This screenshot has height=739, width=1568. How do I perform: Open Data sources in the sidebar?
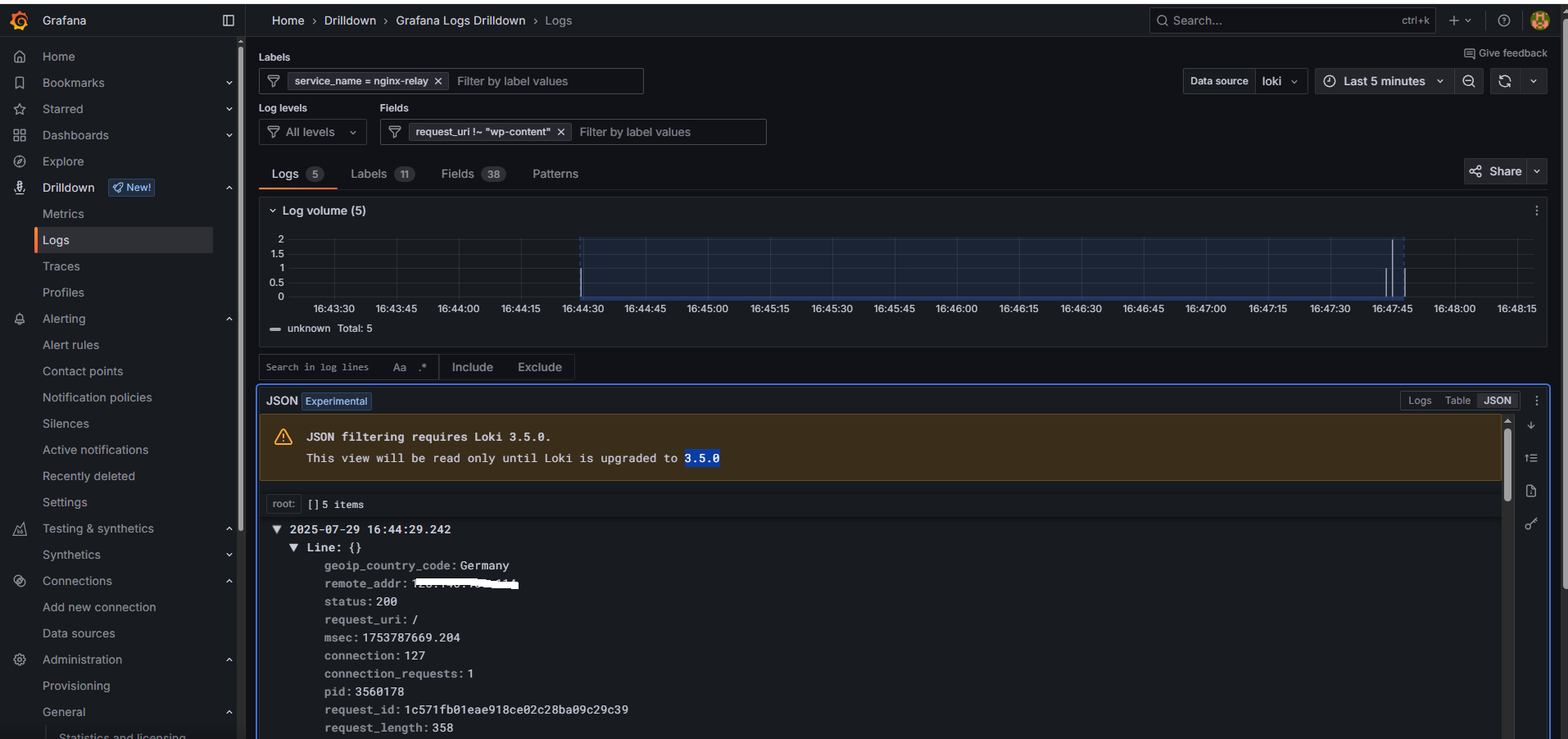79,633
